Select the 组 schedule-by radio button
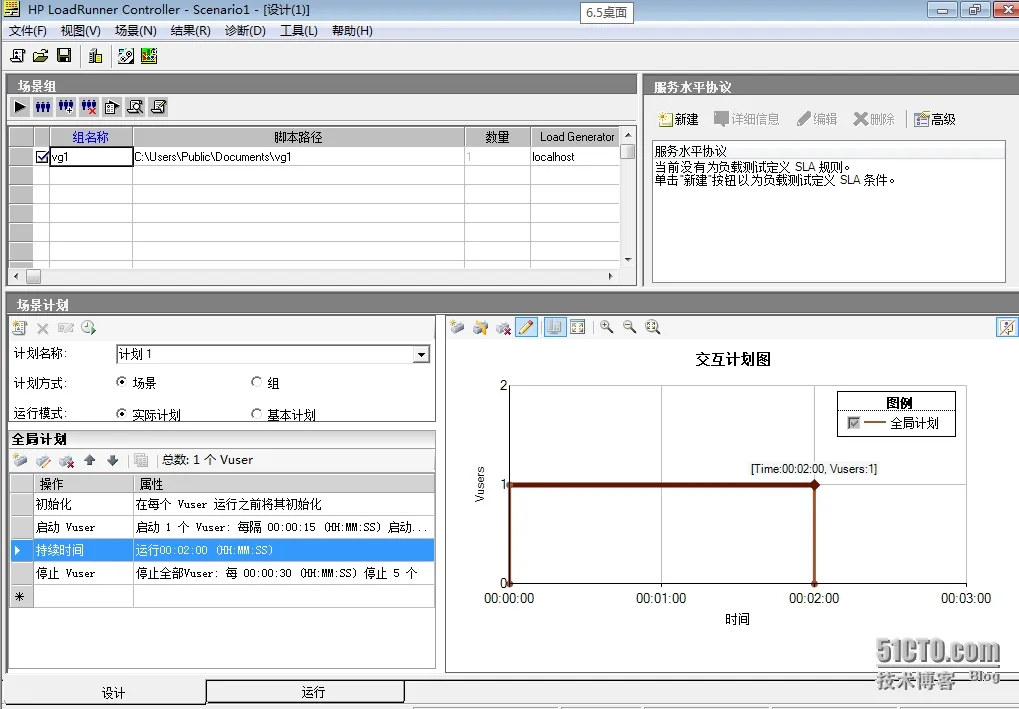This screenshot has height=709, width=1019. point(256,382)
